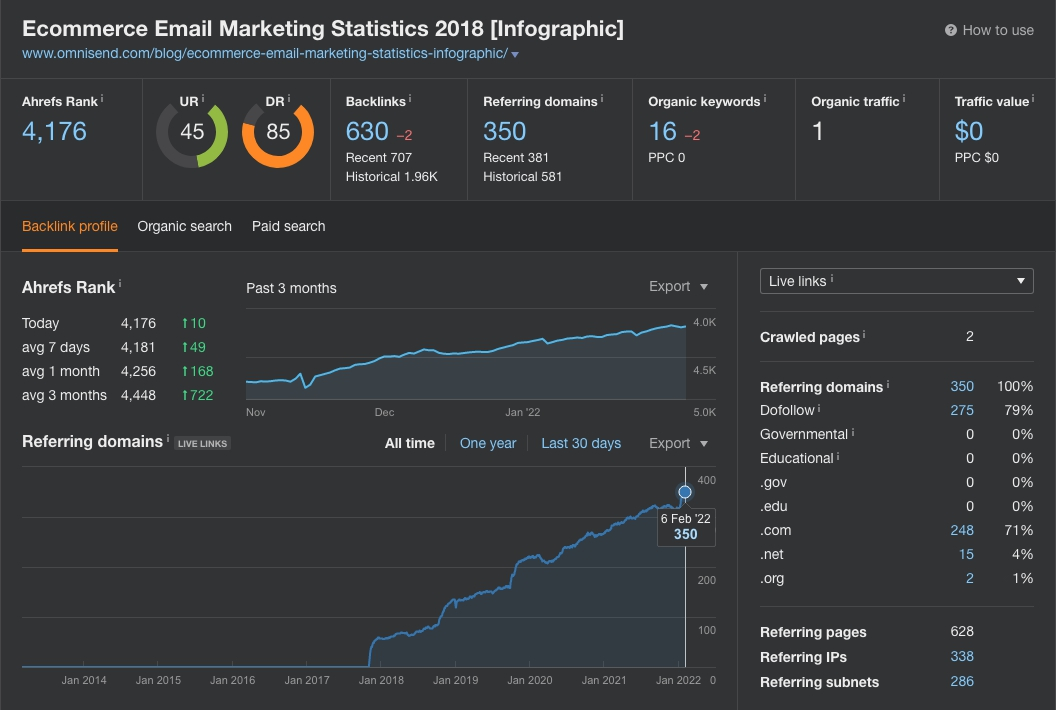Click the 6 Feb '22 chart data point
This screenshot has height=710, width=1056.
click(685, 492)
